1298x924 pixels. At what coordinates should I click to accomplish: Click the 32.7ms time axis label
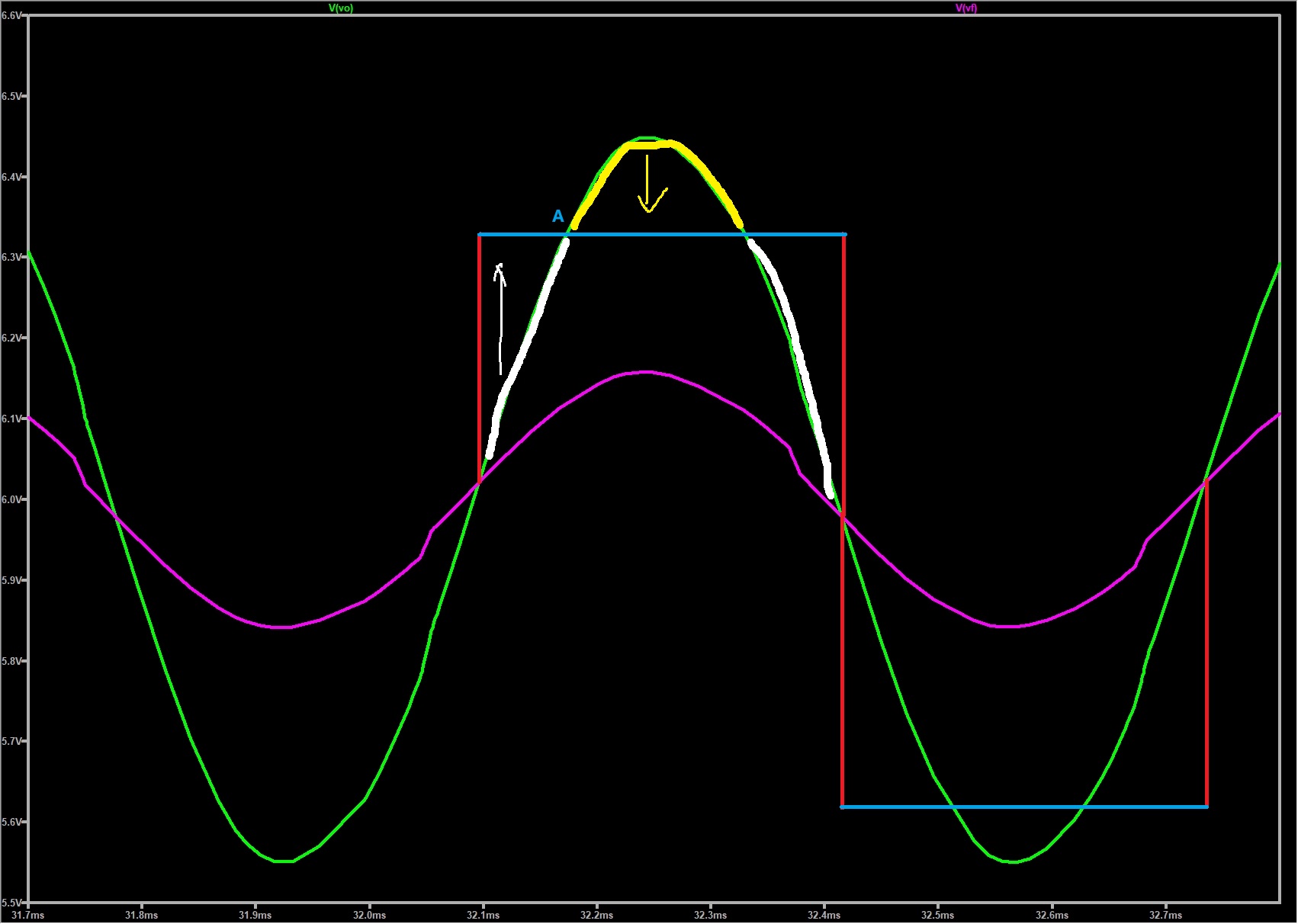[x=1165, y=915]
